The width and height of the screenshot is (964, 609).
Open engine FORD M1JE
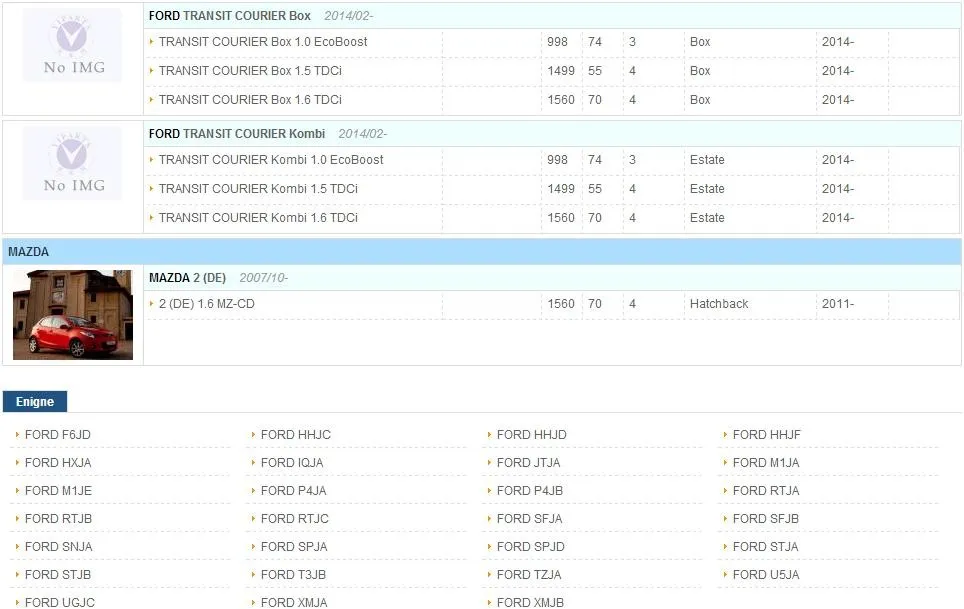click(58, 491)
